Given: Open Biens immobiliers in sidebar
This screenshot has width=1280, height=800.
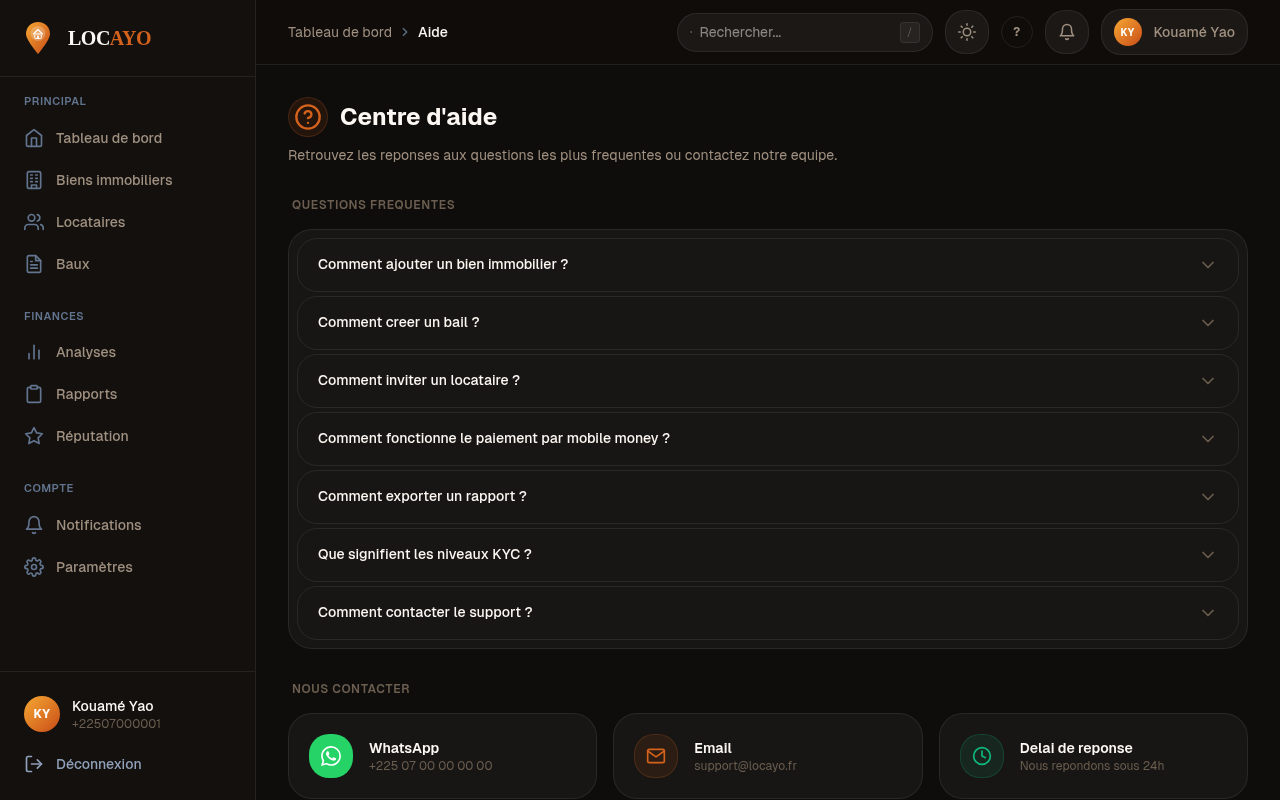Looking at the screenshot, I should point(114,180).
